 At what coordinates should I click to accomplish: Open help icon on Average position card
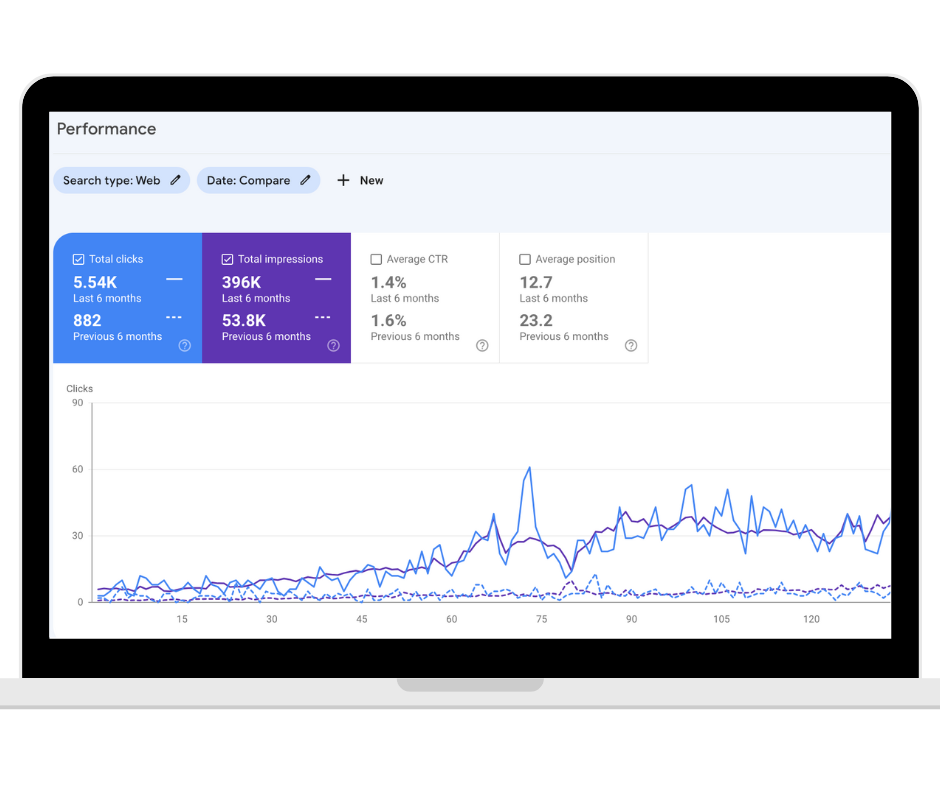coord(631,345)
